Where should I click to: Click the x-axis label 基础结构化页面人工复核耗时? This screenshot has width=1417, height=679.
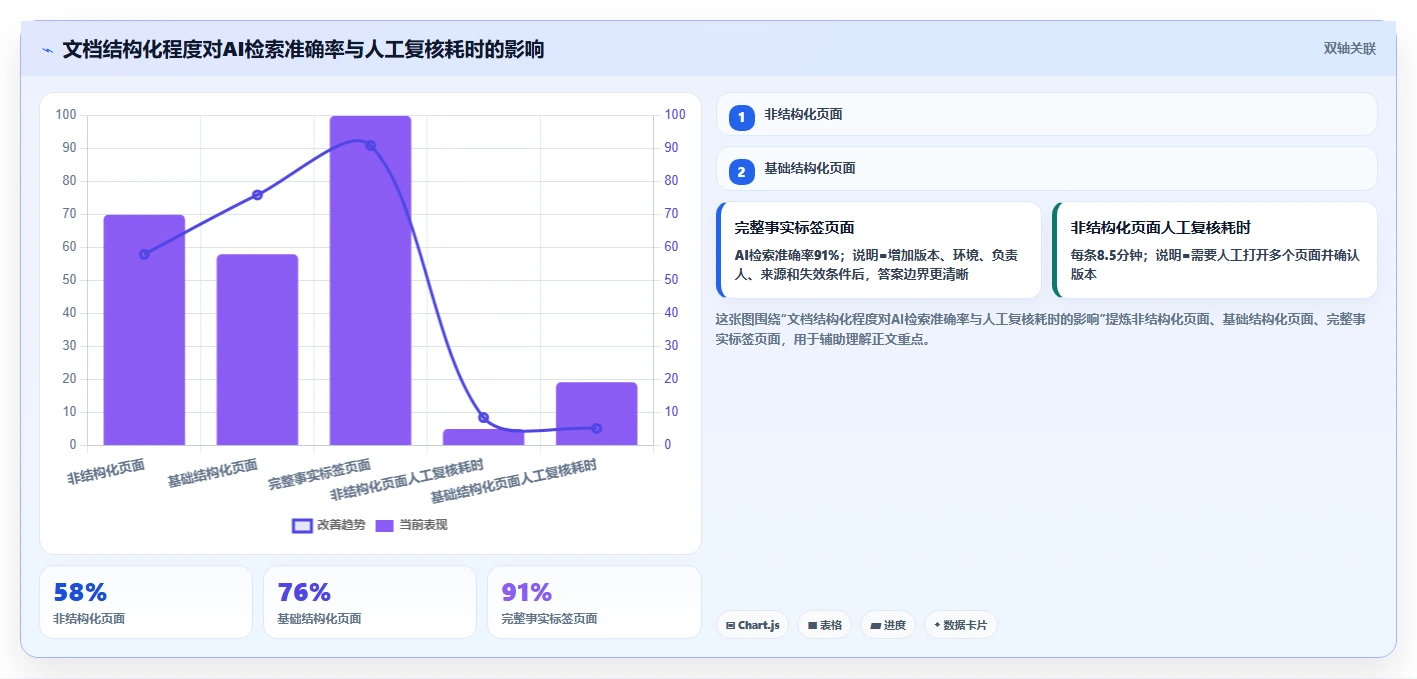pos(514,481)
